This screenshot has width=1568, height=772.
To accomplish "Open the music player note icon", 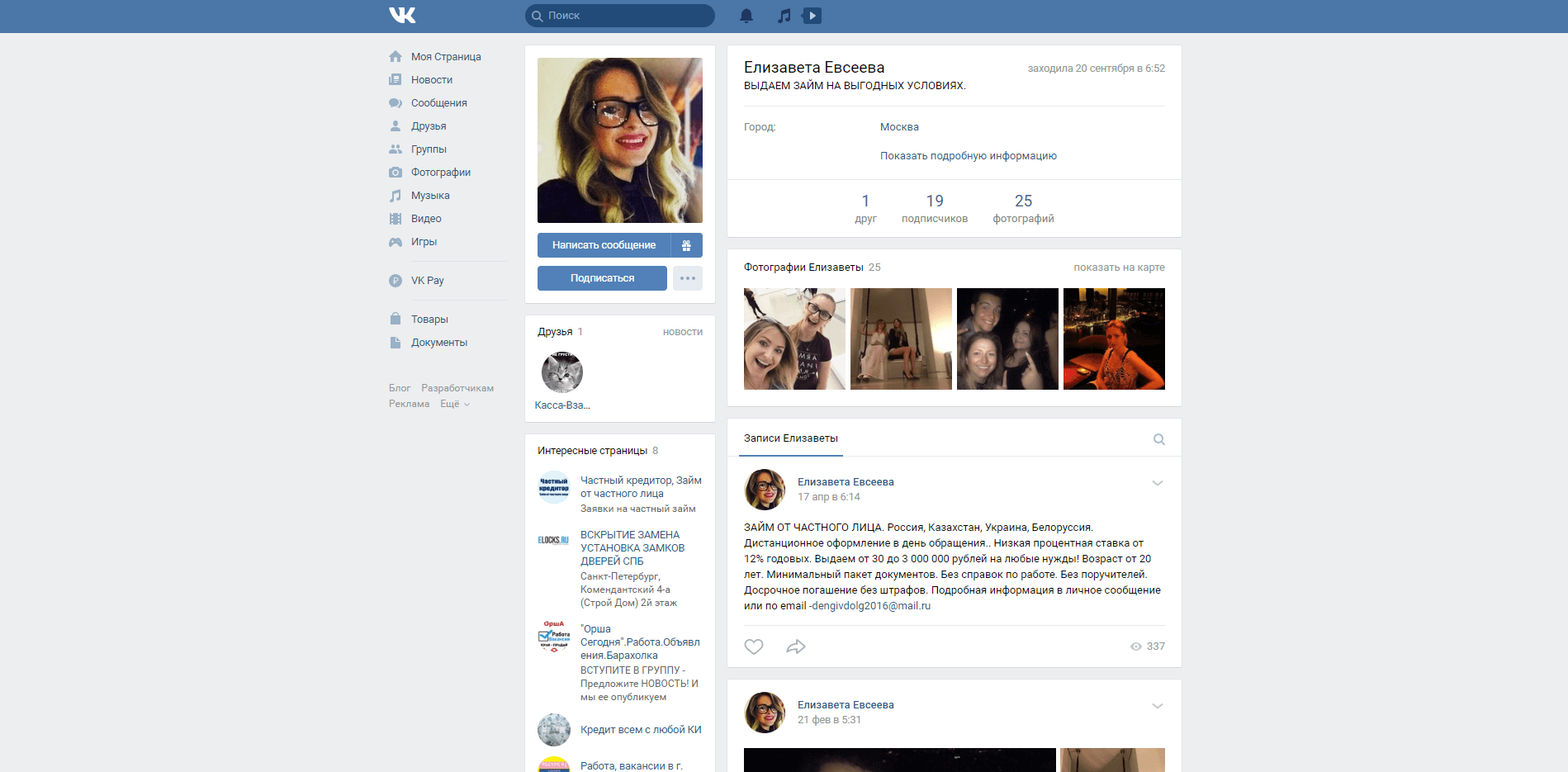I will 784,16.
